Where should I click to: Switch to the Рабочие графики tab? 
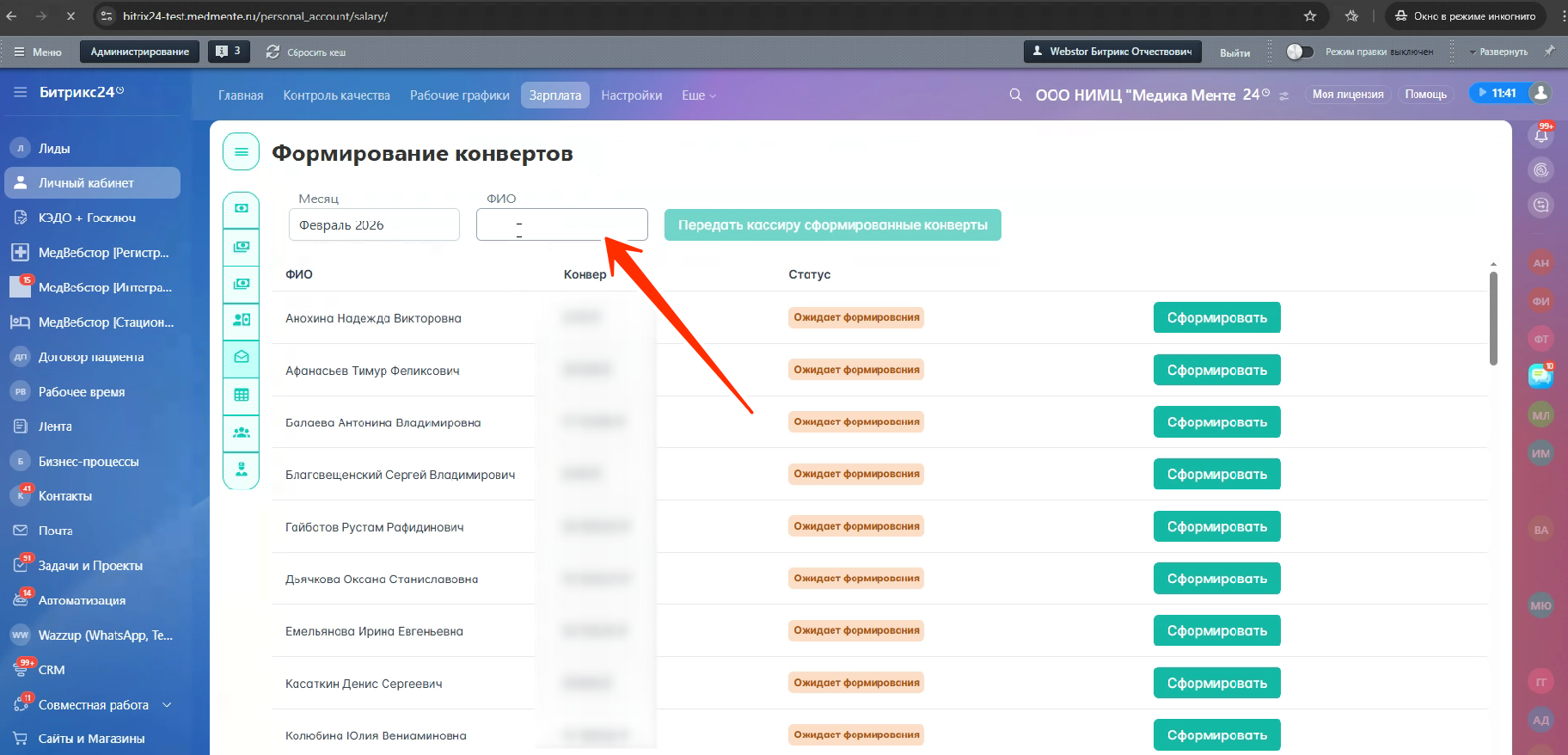tap(459, 95)
